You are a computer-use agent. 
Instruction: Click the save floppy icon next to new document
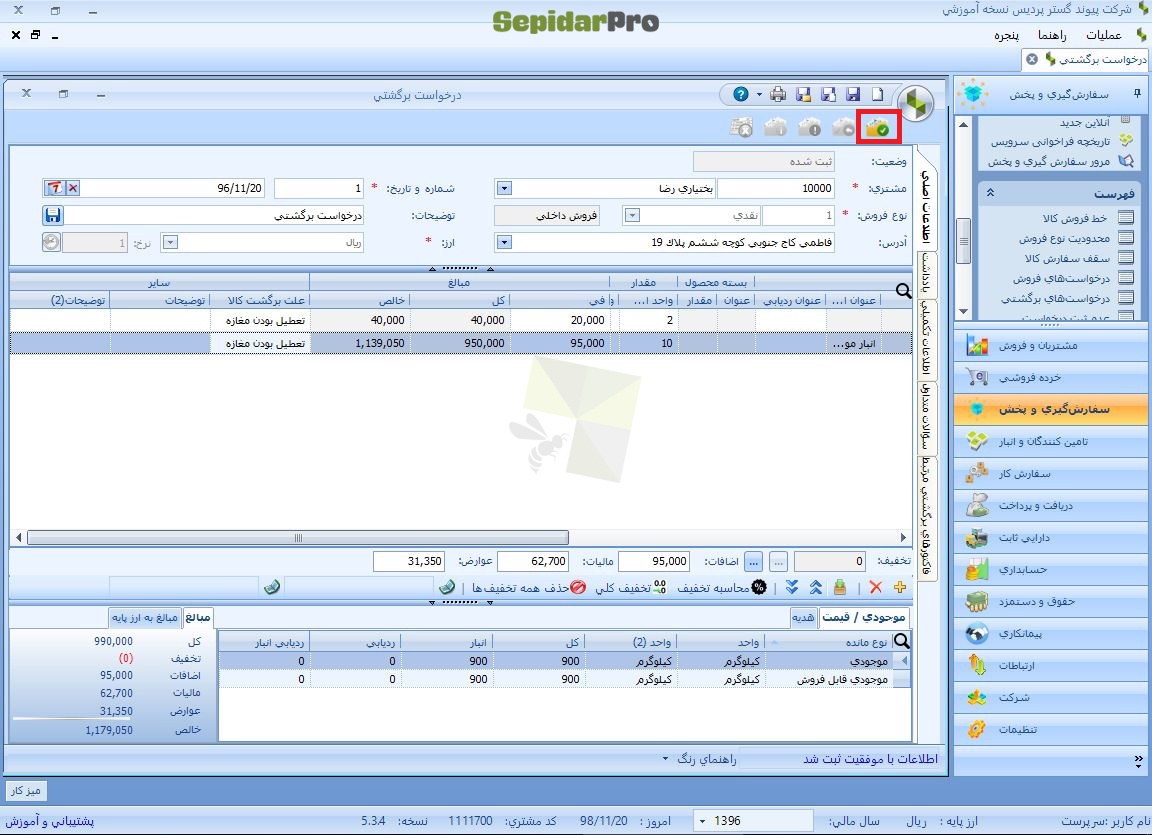click(853, 94)
